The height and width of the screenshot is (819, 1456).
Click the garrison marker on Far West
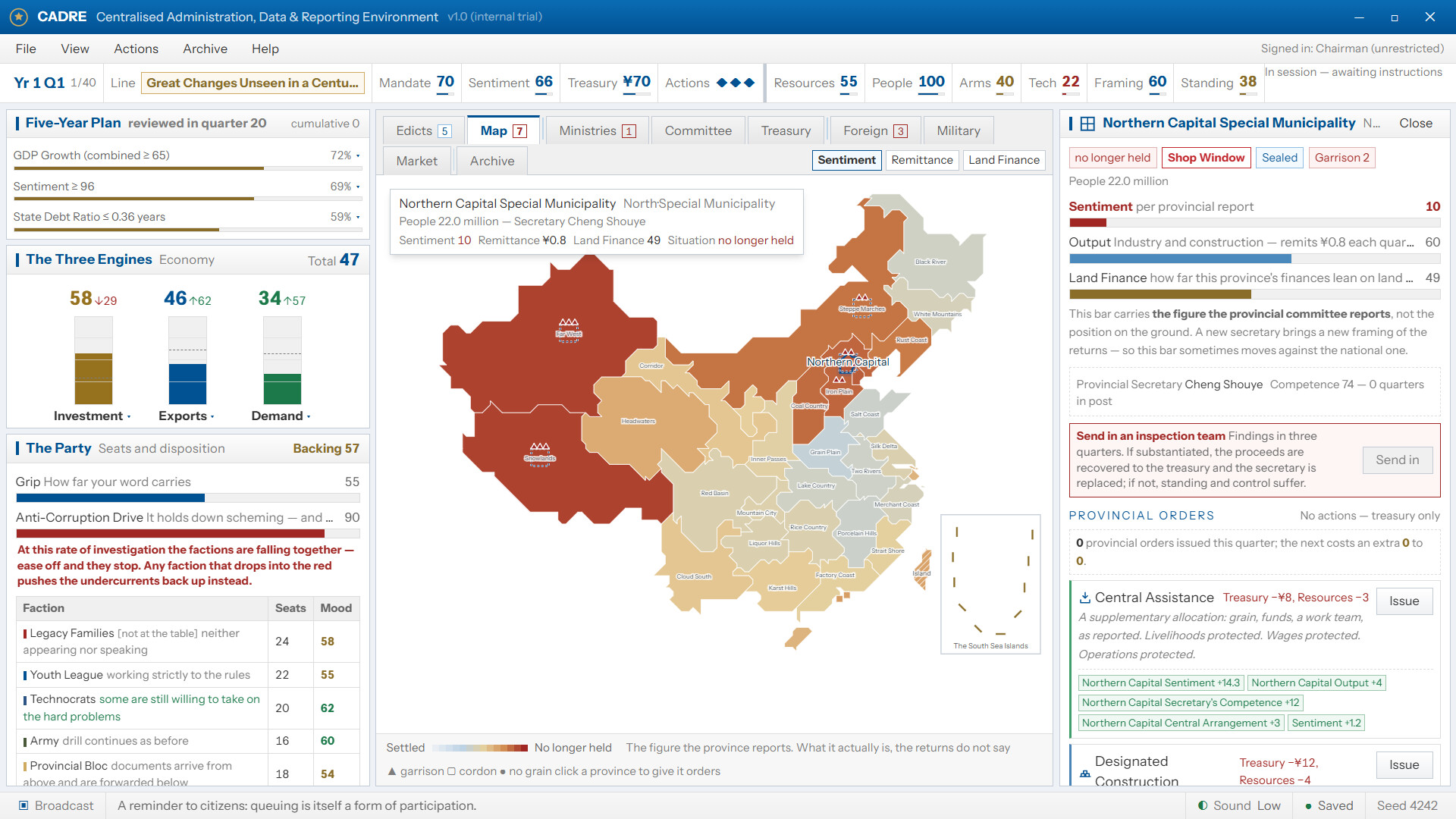[569, 323]
